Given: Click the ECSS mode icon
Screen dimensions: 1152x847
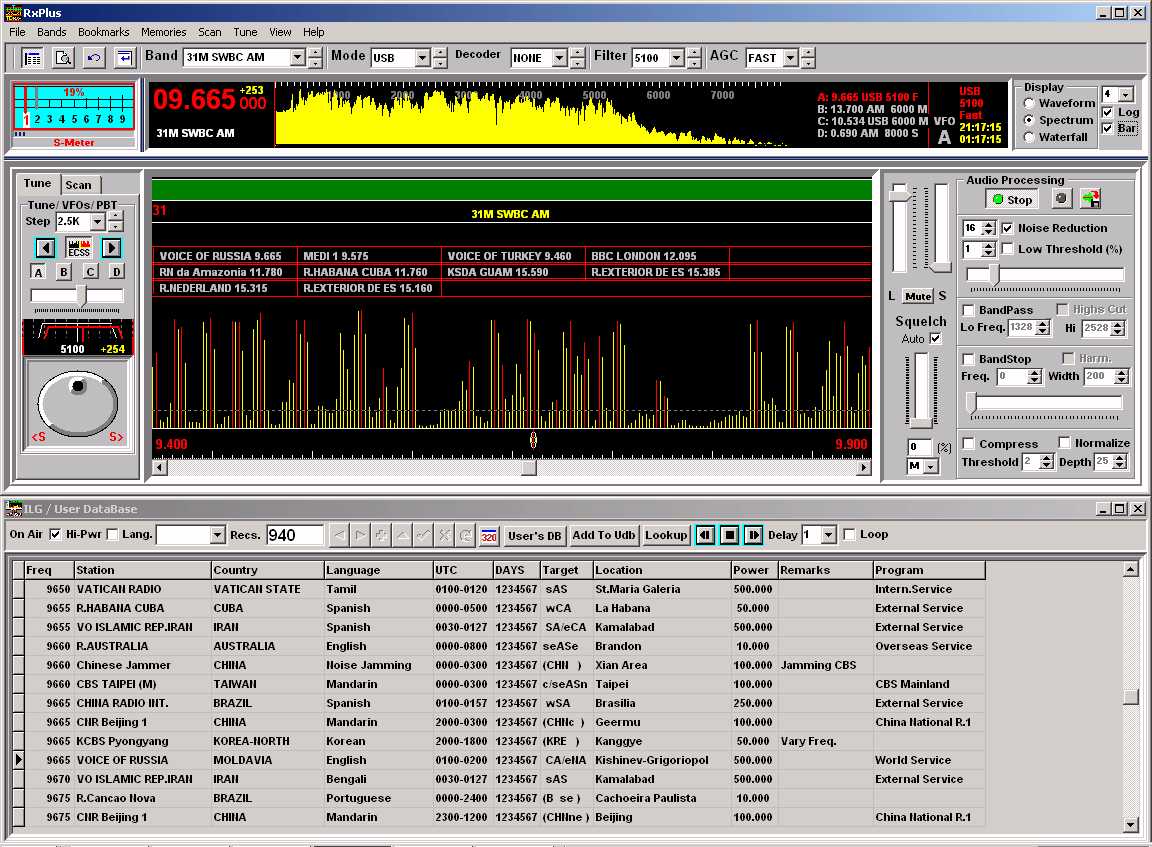Looking at the screenshot, I should coord(78,247).
